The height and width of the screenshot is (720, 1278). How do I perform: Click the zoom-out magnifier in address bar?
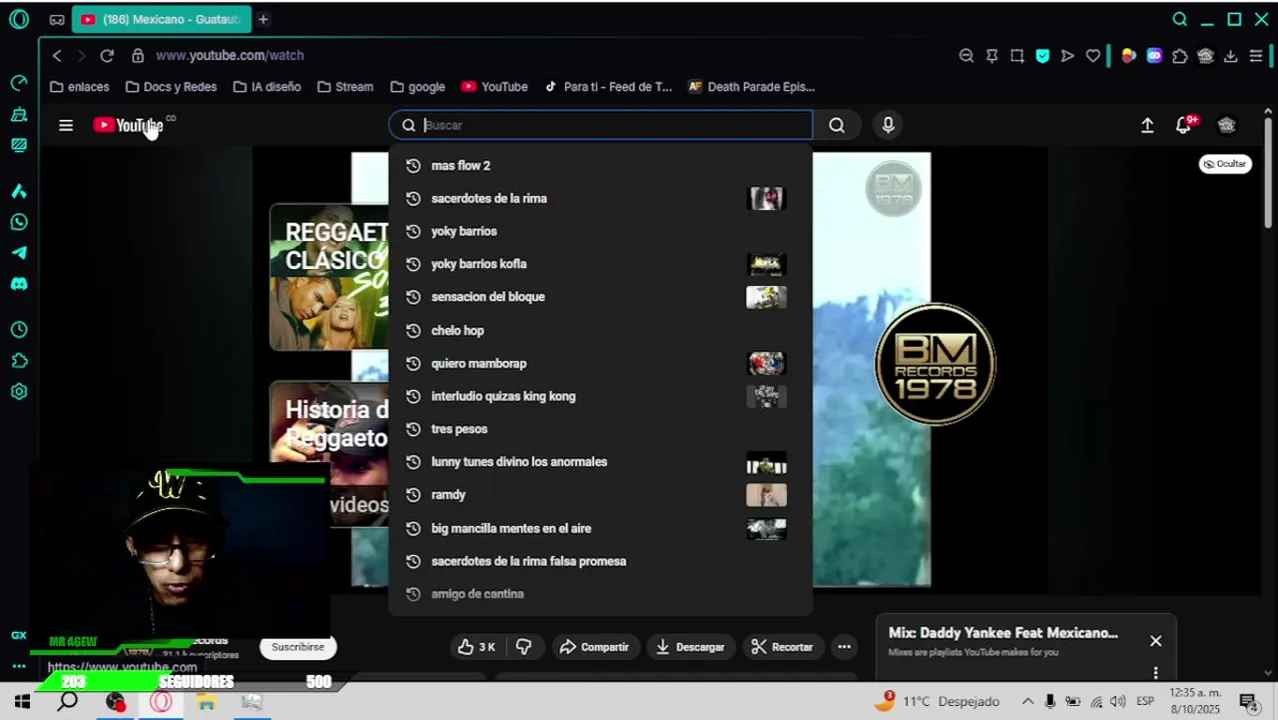(x=966, y=56)
